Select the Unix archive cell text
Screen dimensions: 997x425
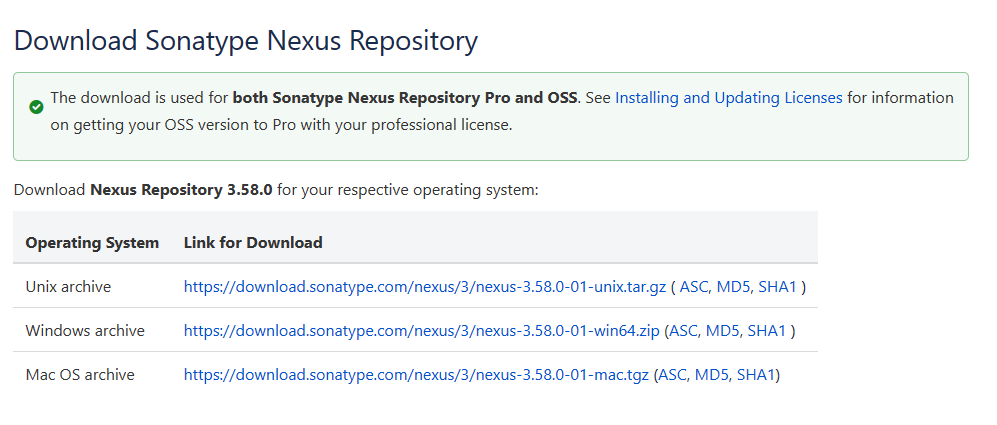(x=68, y=287)
